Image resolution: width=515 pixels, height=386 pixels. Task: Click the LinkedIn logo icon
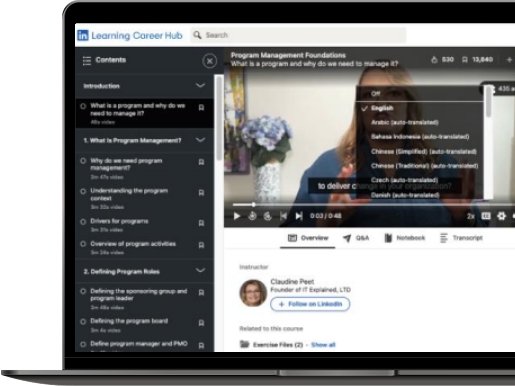click(83, 35)
